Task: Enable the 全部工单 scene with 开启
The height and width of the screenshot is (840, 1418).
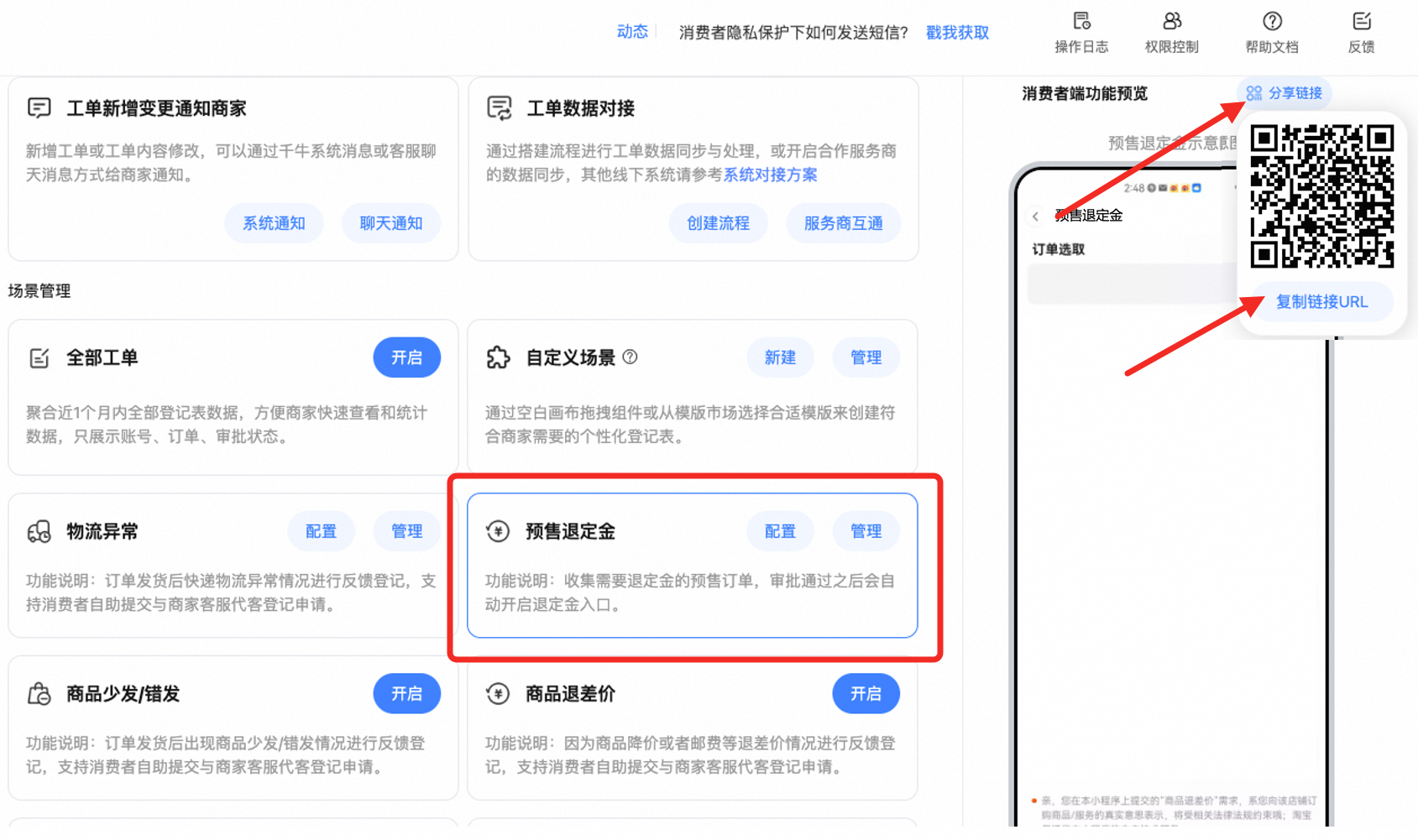Action: 406,357
